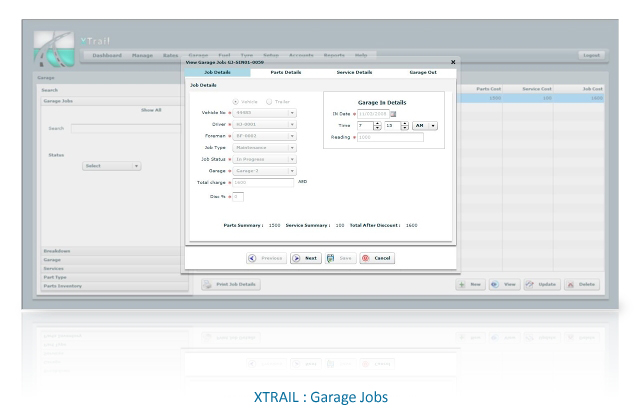Click the Cancel red icon button
Screen dimensions: 640x417
(x=366, y=258)
